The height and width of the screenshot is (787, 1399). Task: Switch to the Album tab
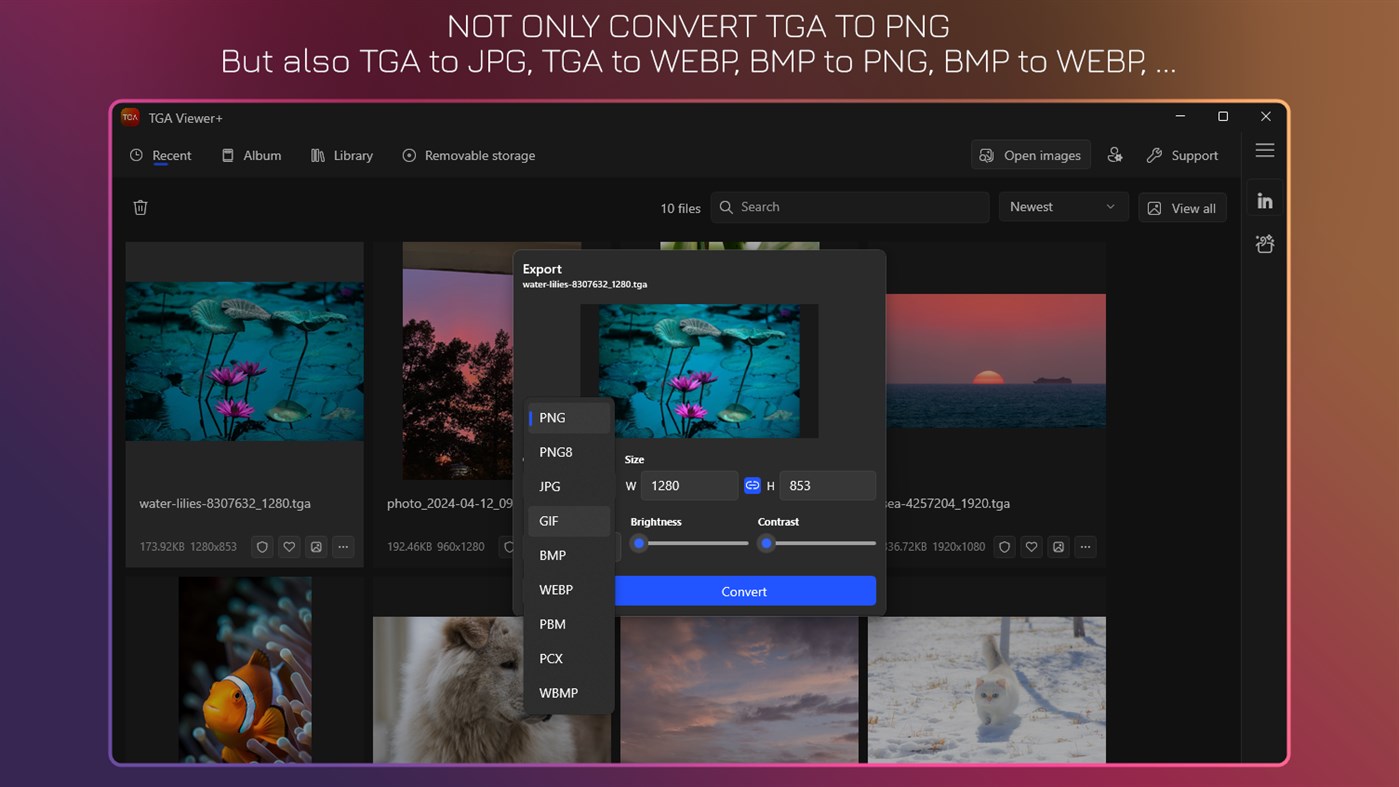[x=251, y=155]
